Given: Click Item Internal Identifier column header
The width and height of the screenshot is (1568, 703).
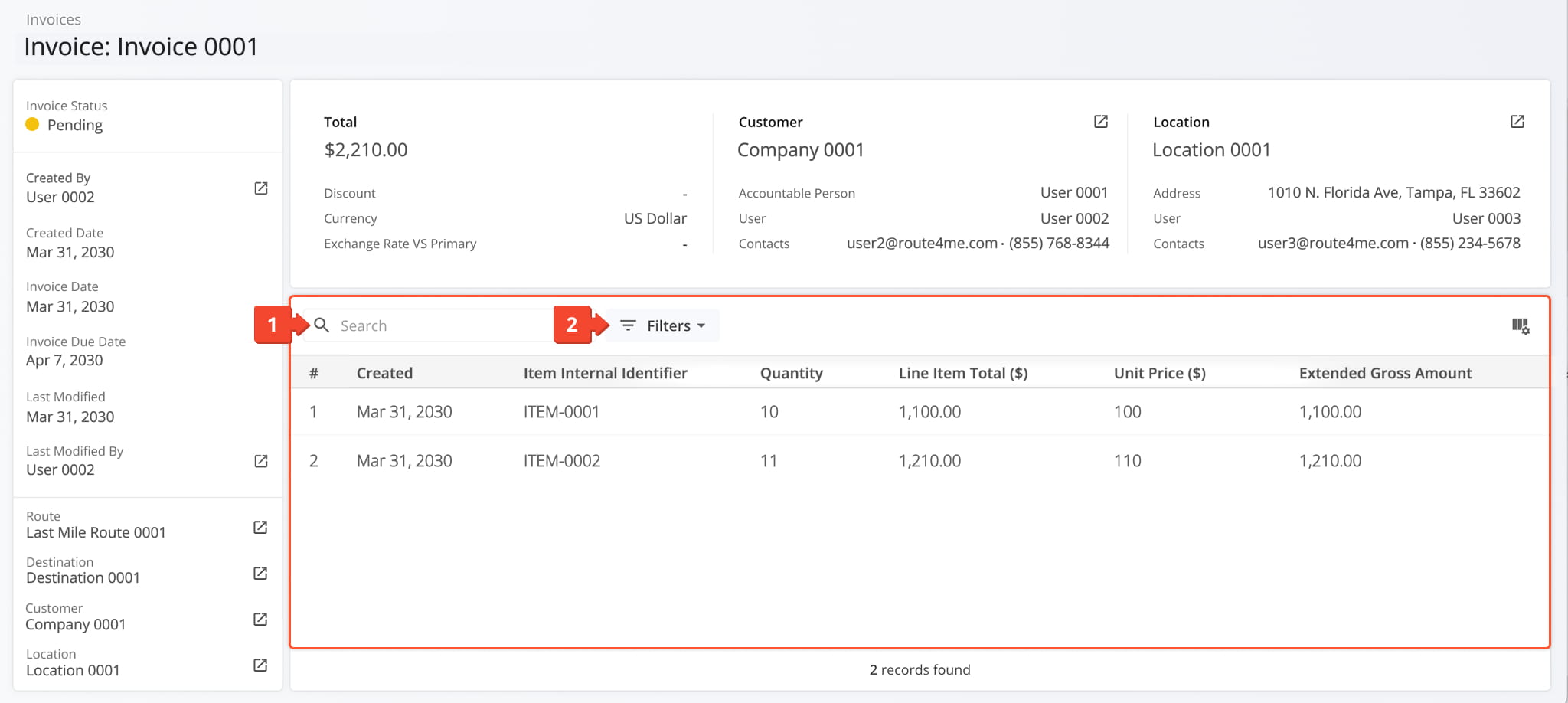Looking at the screenshot, I should pyautogui.click(x=605, y=373).
